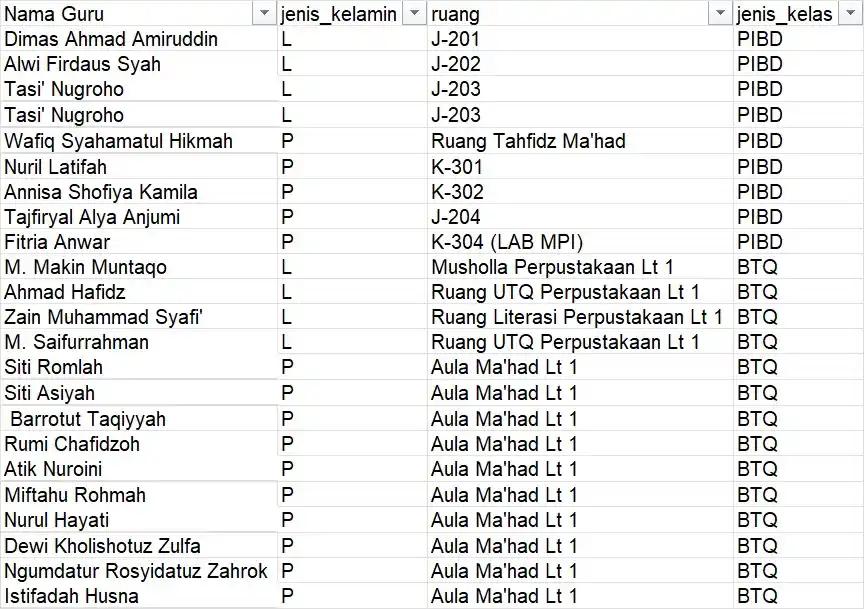This screenshot has width=864, height=609.
Task: Click the PIBD cell in Fitria Anwar row
Action: tap(798, 242)
